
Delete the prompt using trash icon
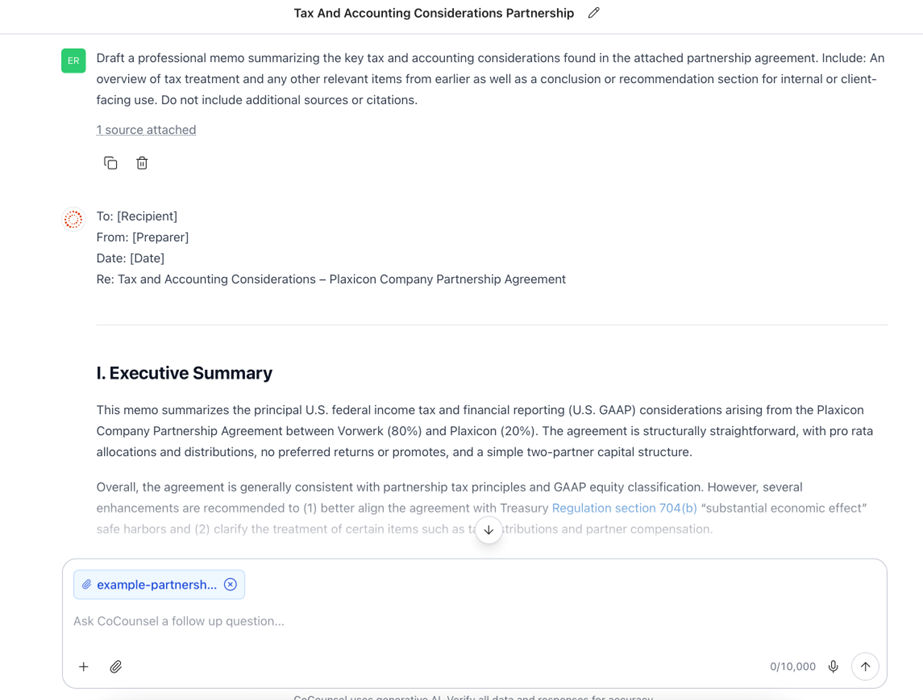point(142,163)
